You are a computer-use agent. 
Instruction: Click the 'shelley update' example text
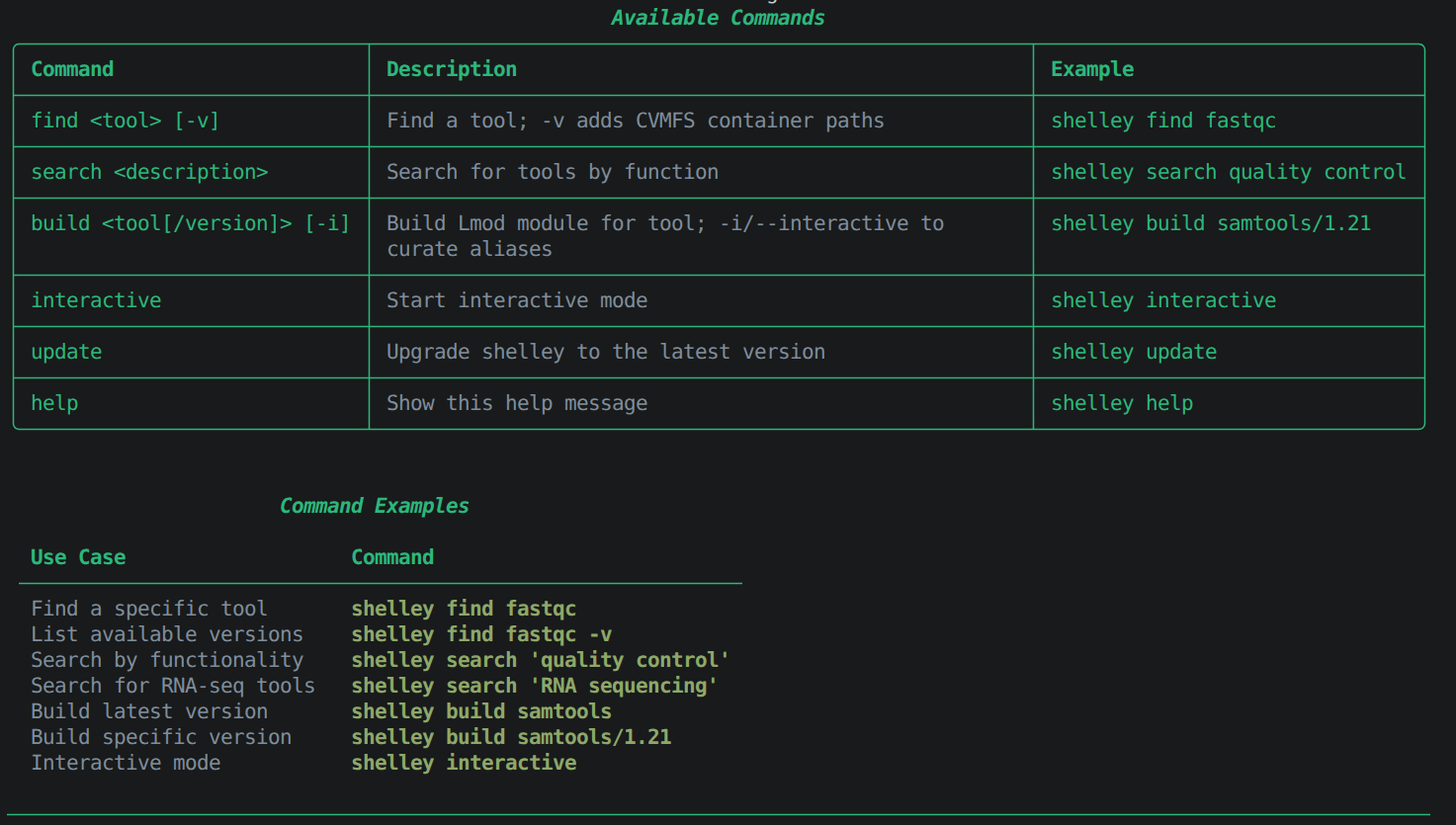click(1134, 352)
